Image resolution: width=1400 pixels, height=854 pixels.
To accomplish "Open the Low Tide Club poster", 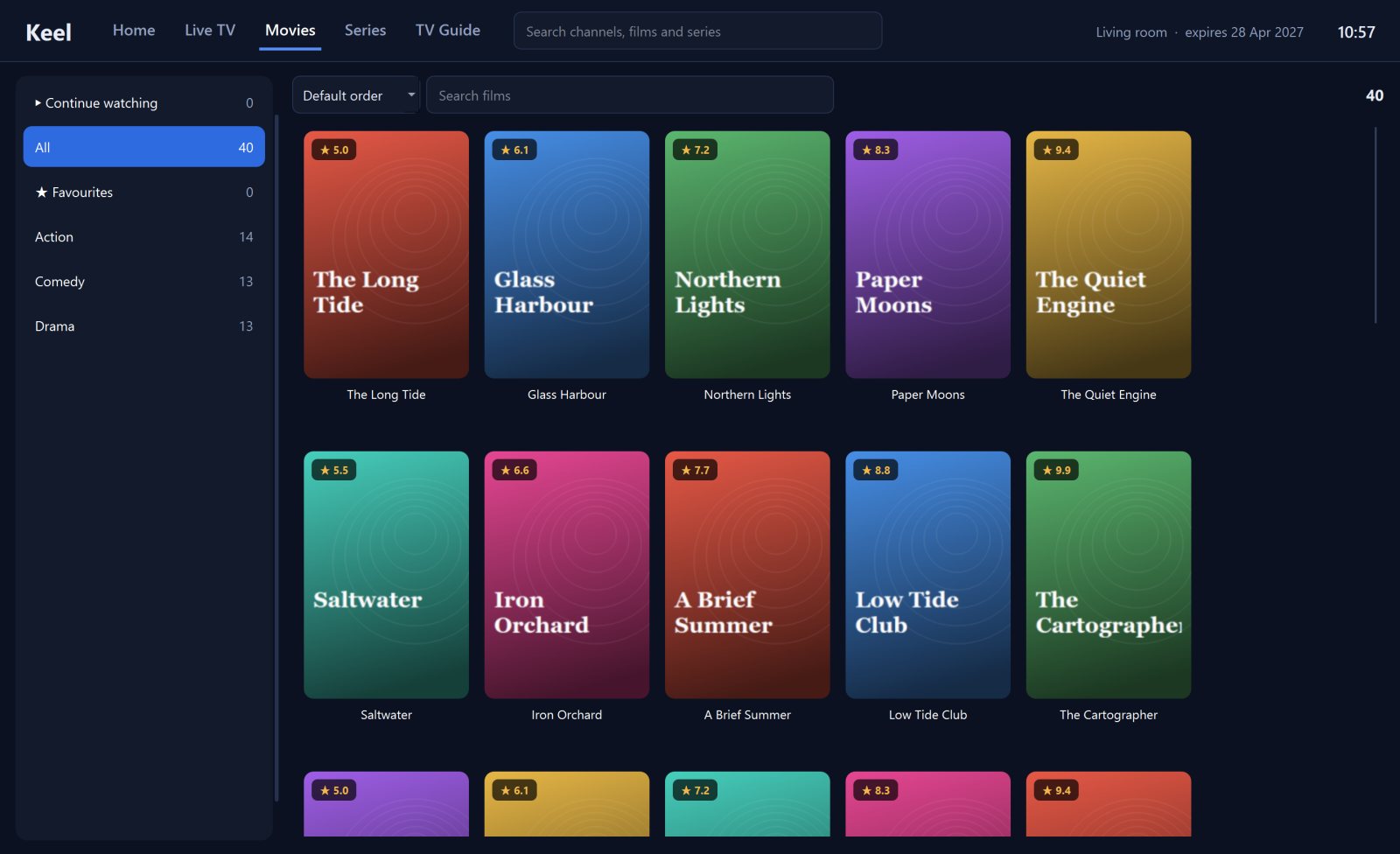I will click(927, 575).
